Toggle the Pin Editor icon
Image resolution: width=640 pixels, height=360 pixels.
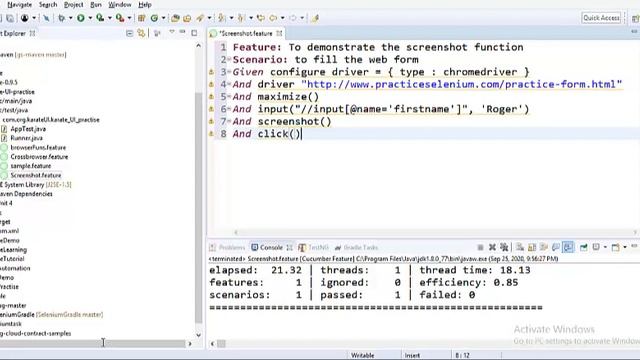click(x=315, y=18)
